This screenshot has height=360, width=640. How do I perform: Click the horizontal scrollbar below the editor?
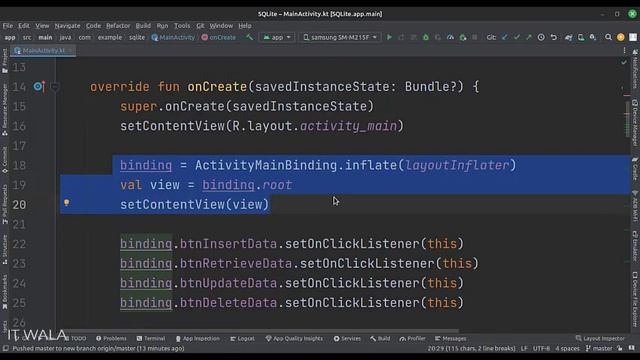coord(261,331)
